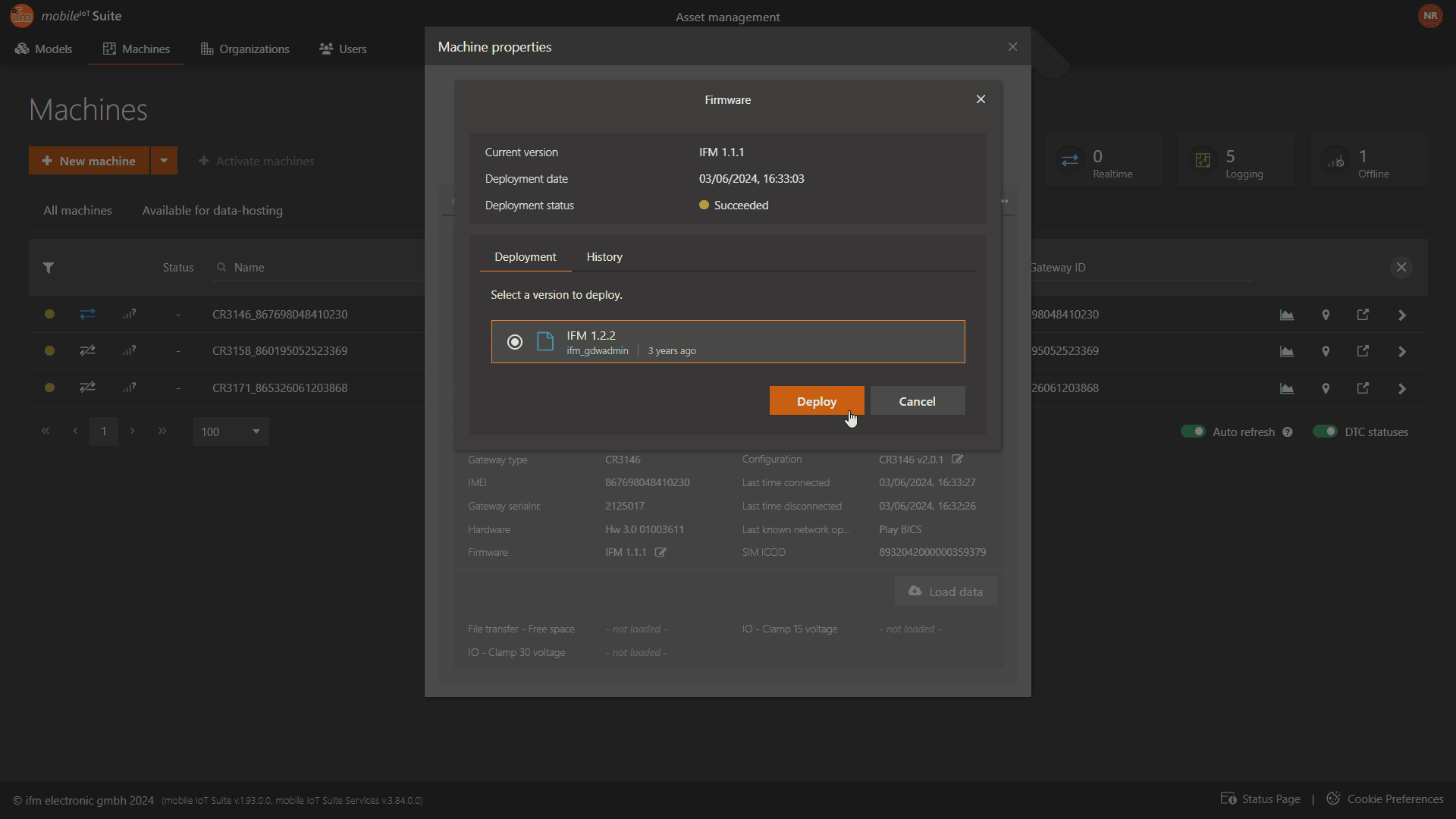The image size is (1456, 819).
Task: Click the Cancel button
Action: pos(917,401)
